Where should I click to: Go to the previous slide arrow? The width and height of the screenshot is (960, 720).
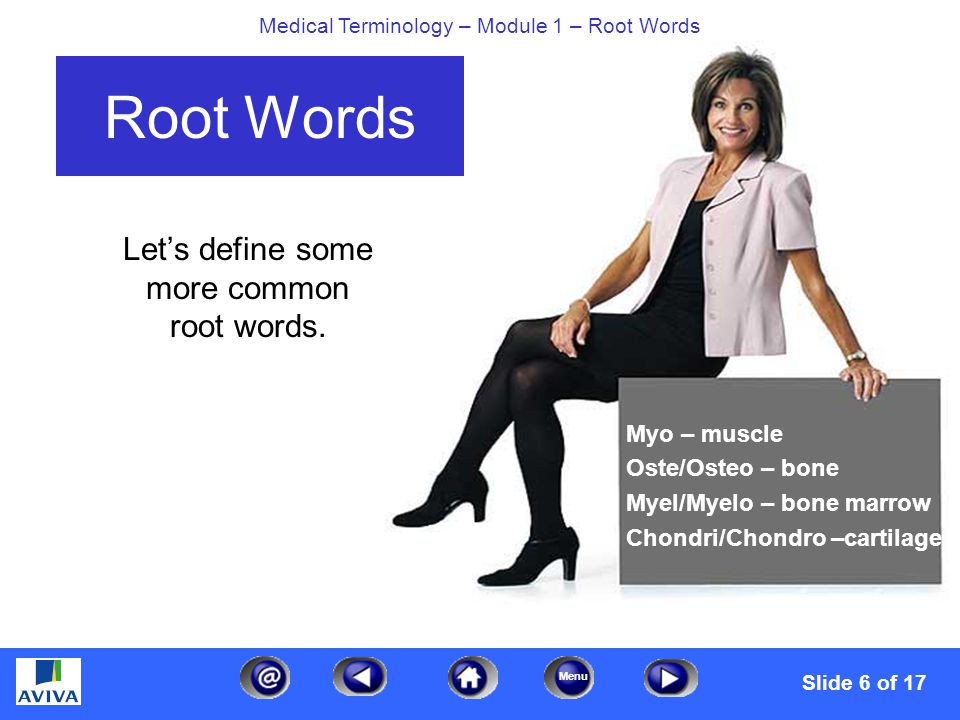coord(360,677)
